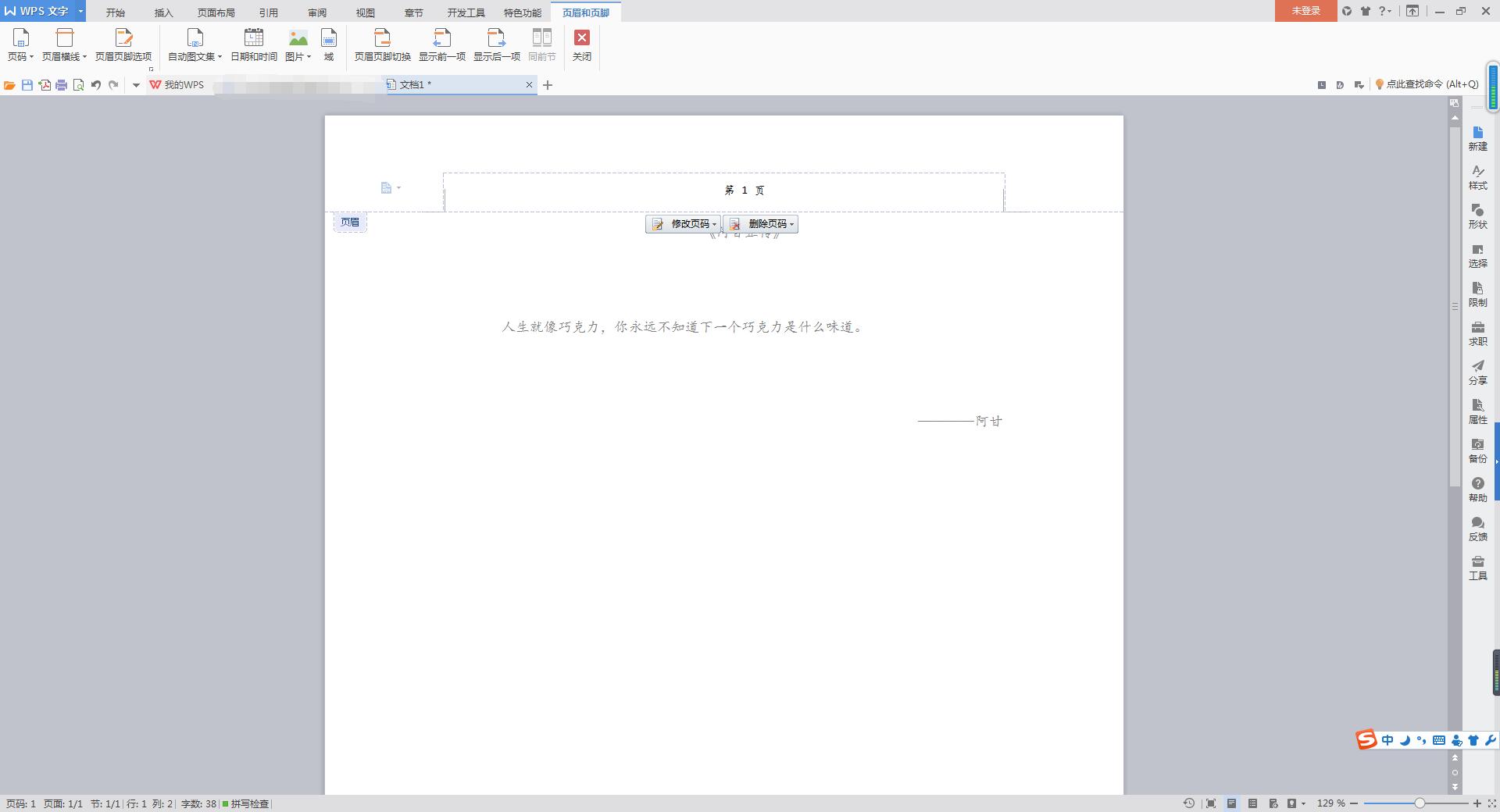Viewport: 1500px width, 812px height.
Task: Open the 特色功能 ribbon tab
Action: (x=523, y=12)
